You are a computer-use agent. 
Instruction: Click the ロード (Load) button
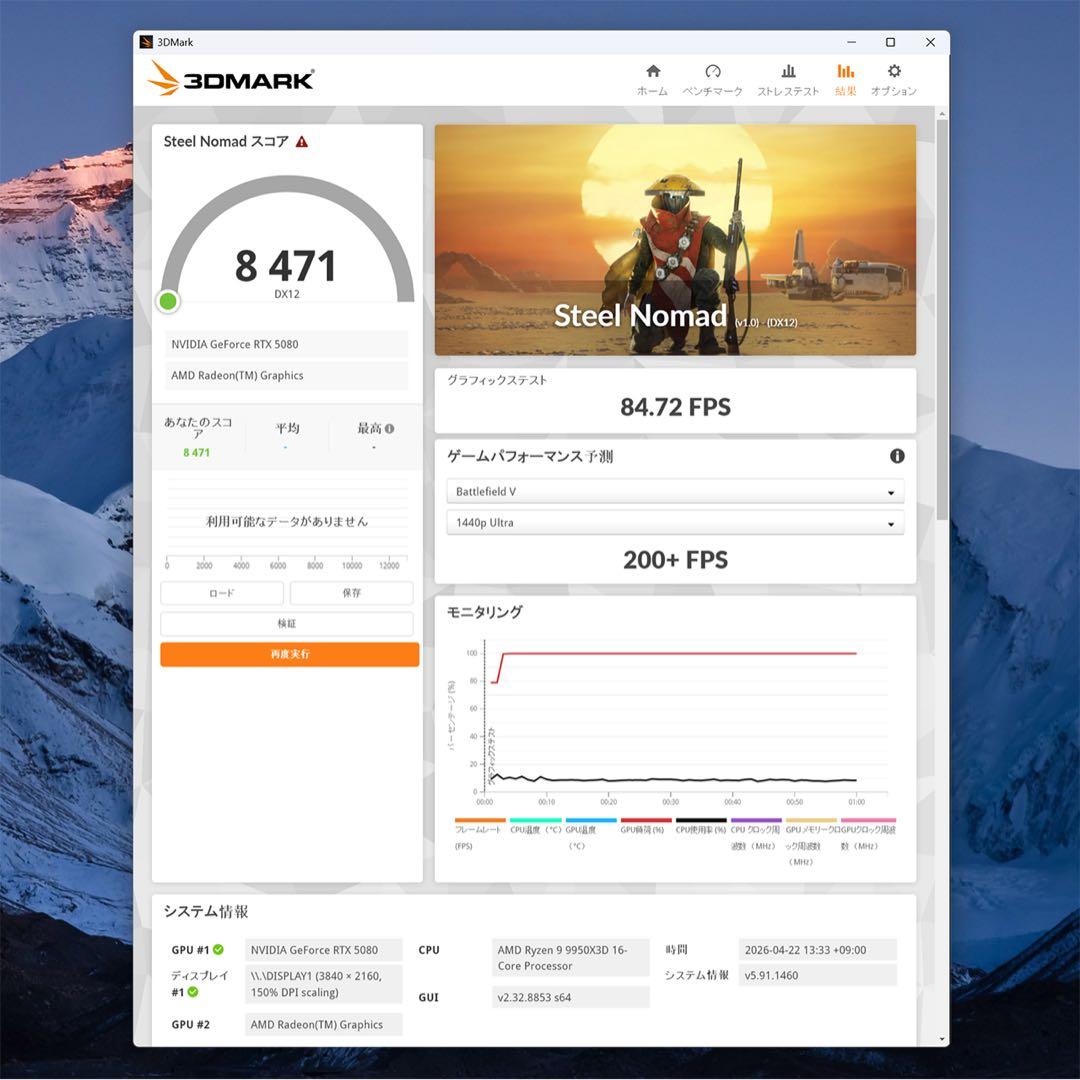222,593
